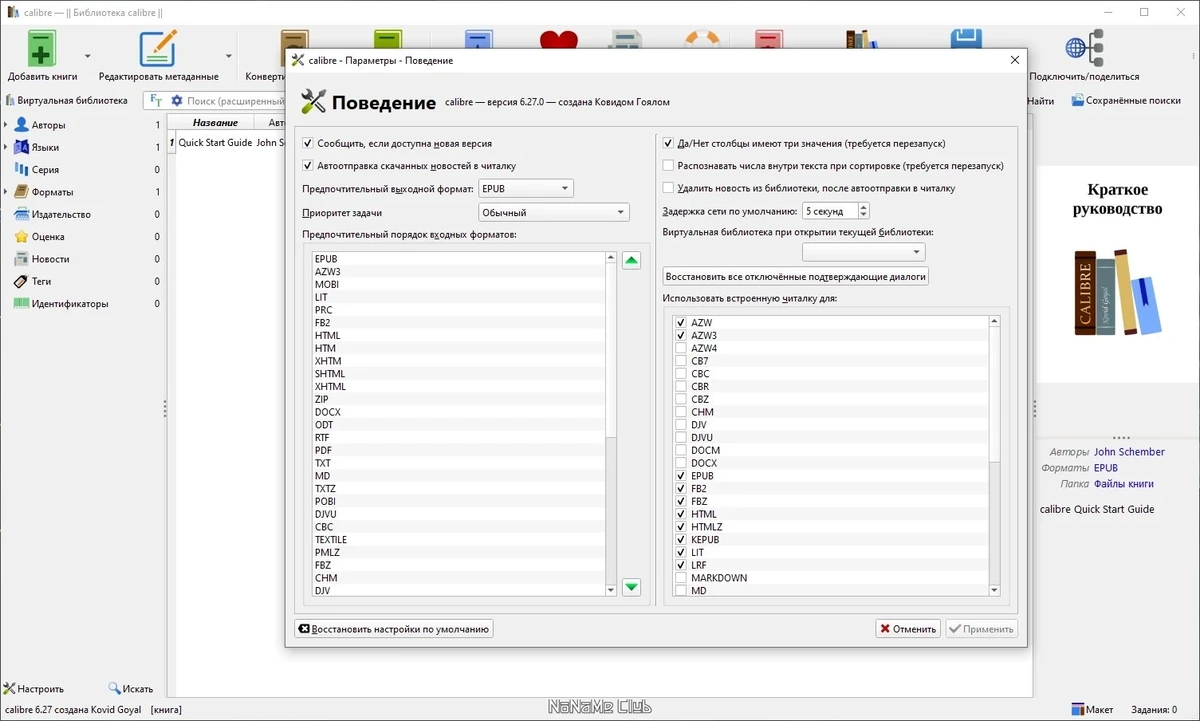Open virtual library on open dropdown
This screenshot has height=721, width=1200.
(x=863, y=252)
